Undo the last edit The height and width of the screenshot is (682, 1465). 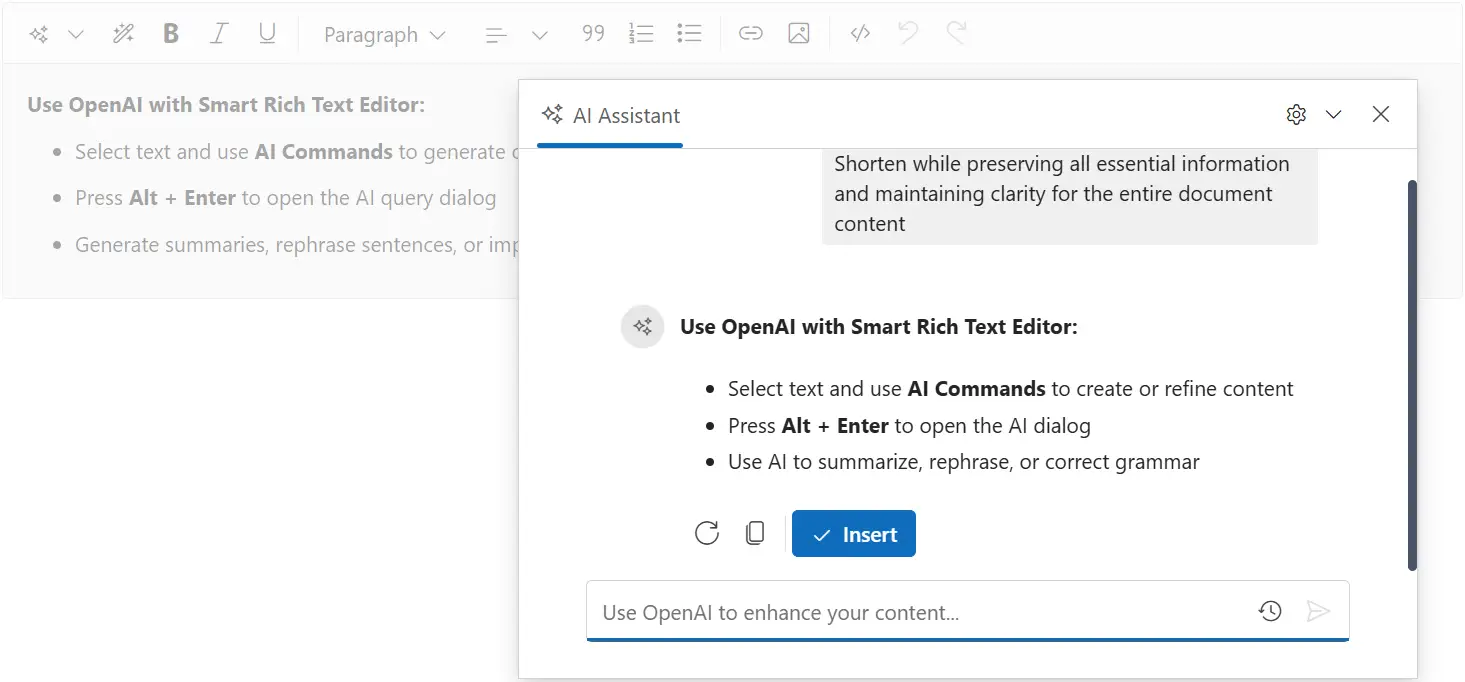point(908,34)
